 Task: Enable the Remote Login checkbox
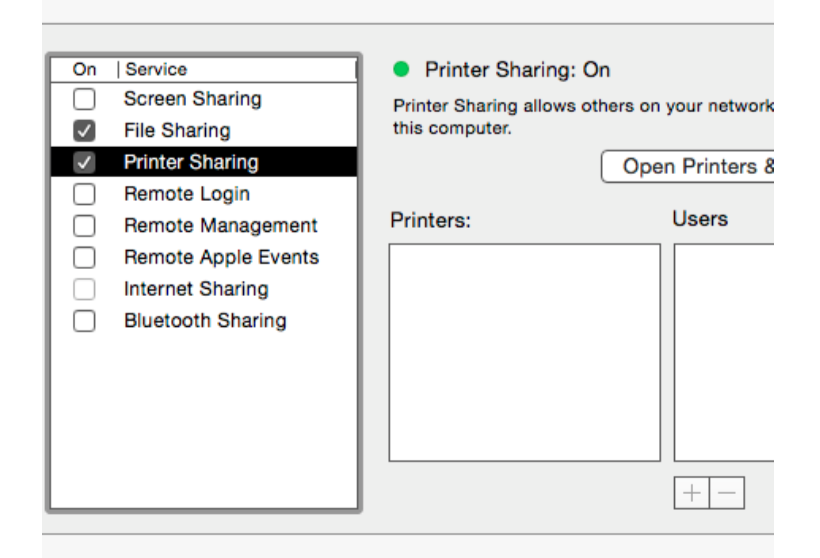tap(84, 194)
